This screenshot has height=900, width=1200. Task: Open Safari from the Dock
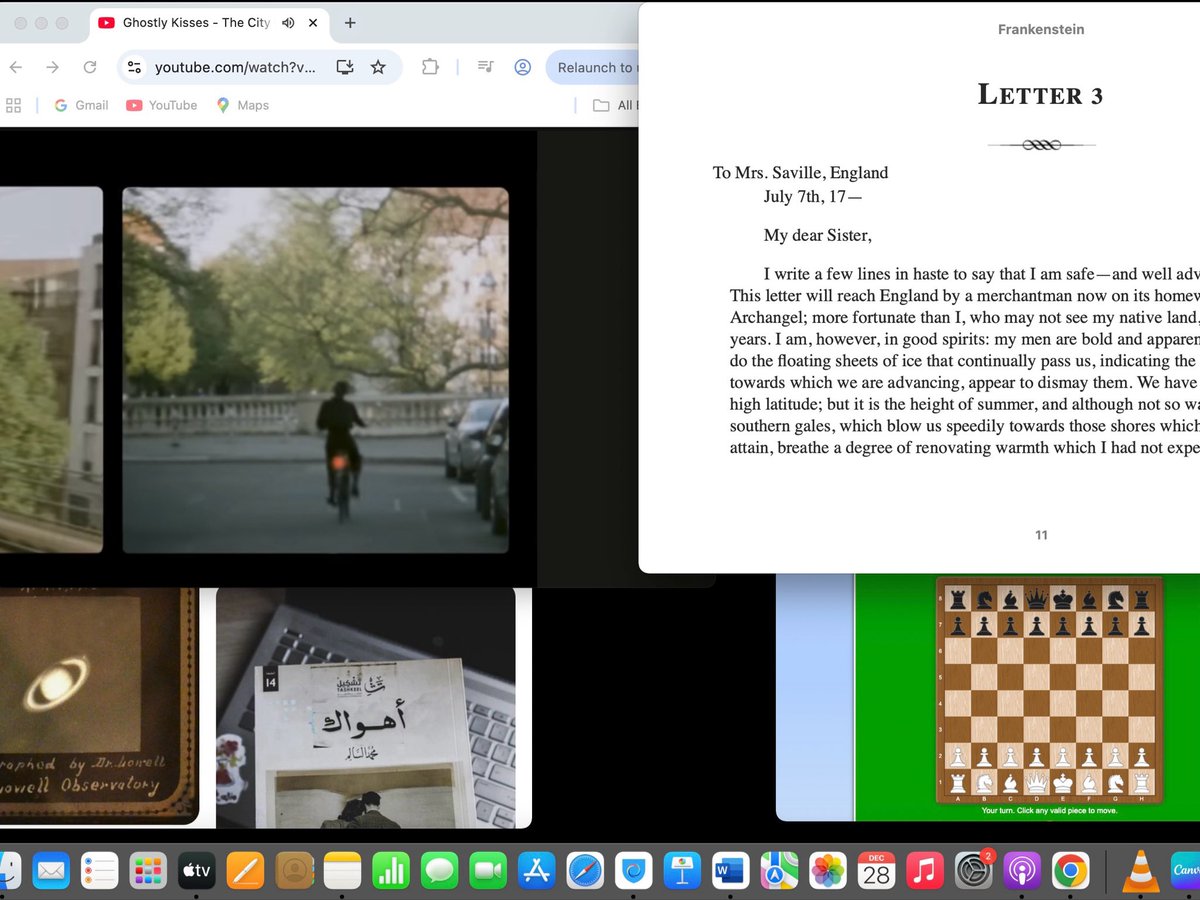tap(585, 871)
